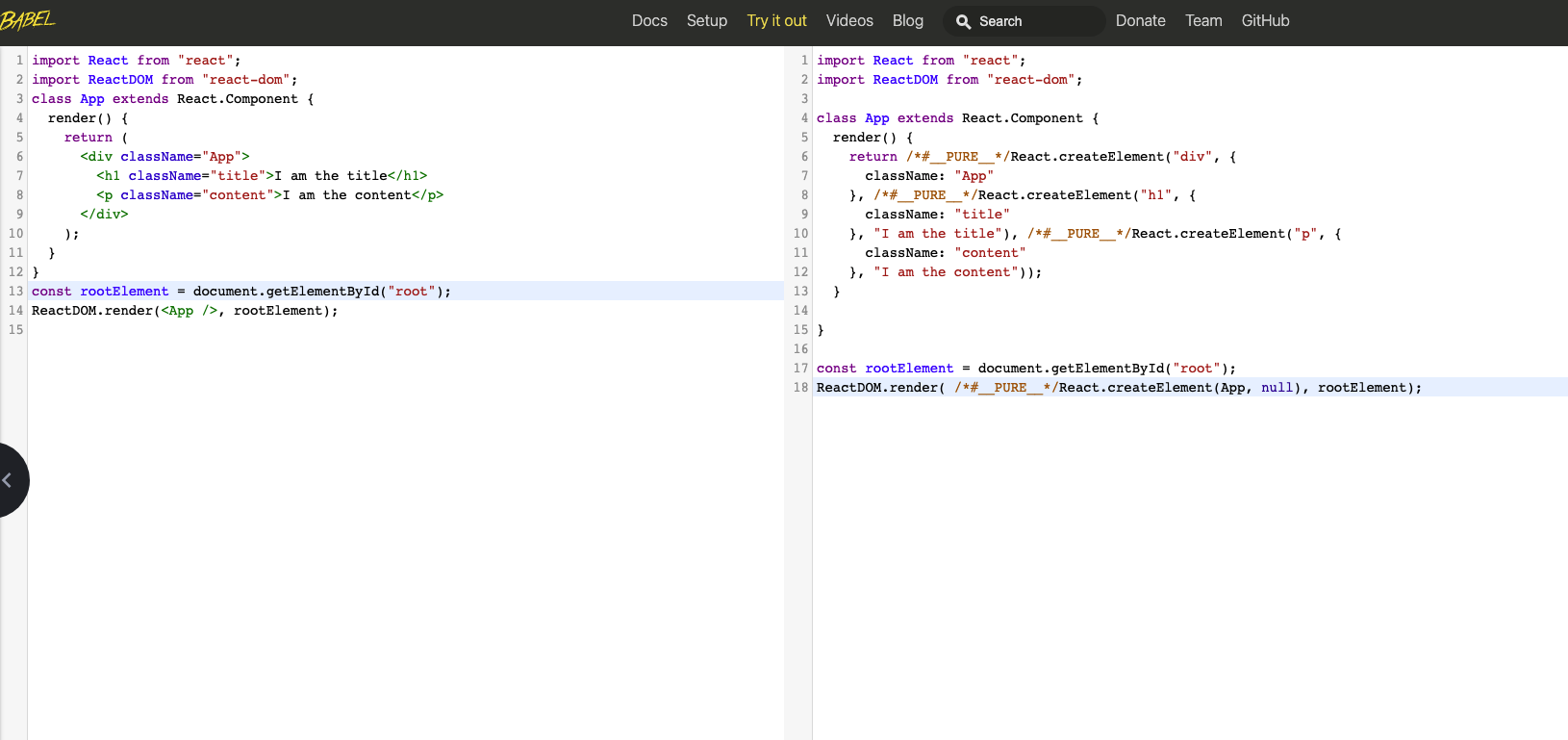Click the closing </div> line
The width and height of the screenshot is (1568, 740).
tap(104, 214)
